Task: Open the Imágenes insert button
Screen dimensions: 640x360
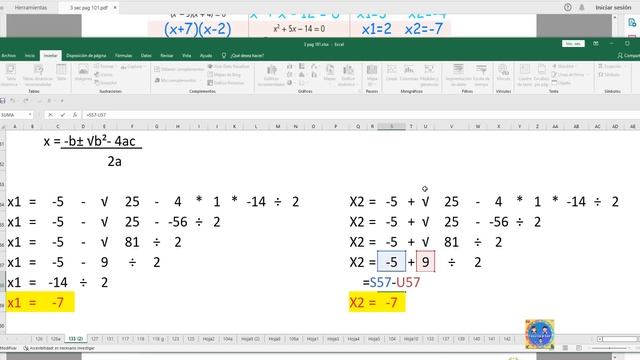Action: pos(83,73)
